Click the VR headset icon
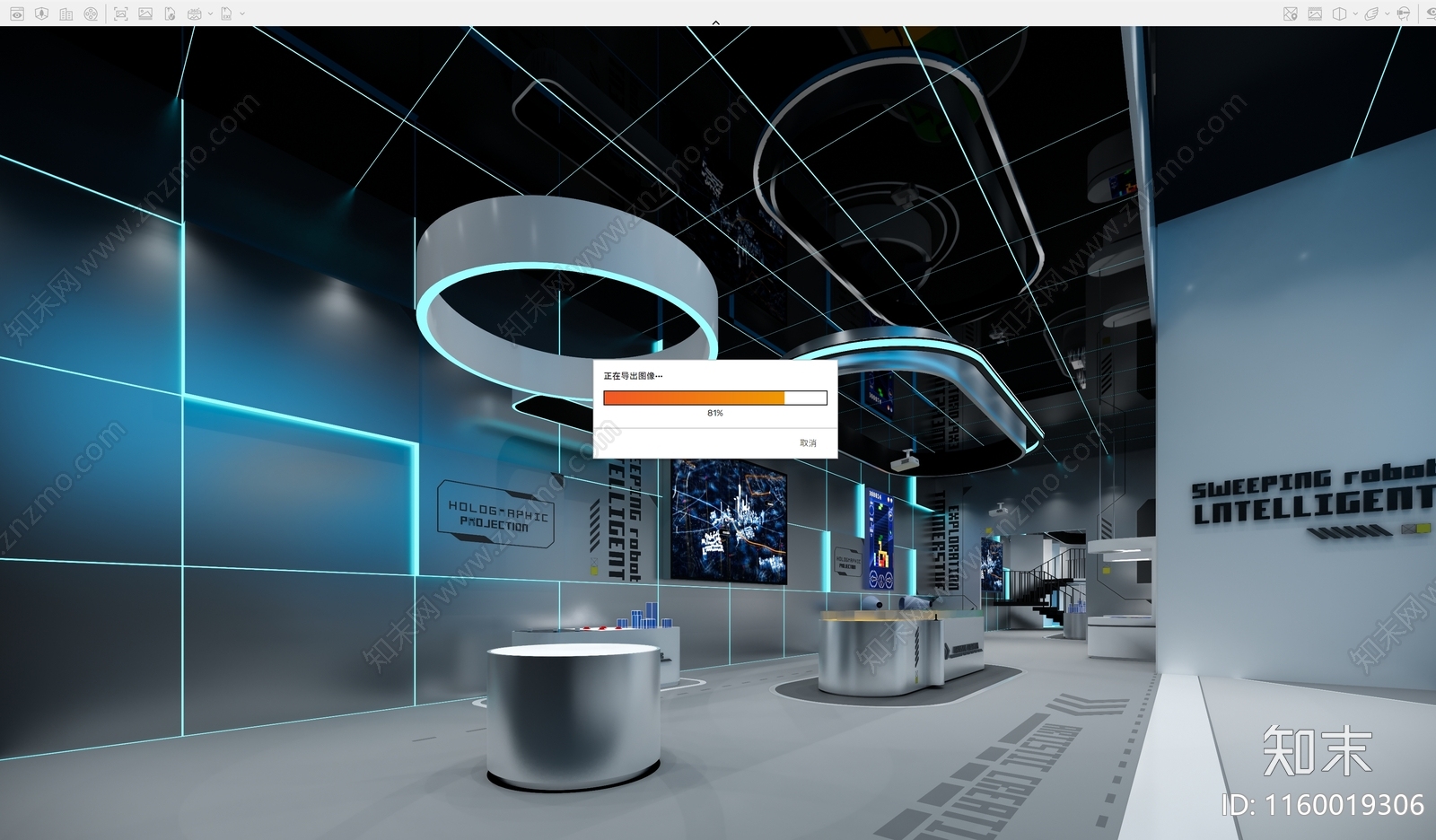 coord(1403,13)
